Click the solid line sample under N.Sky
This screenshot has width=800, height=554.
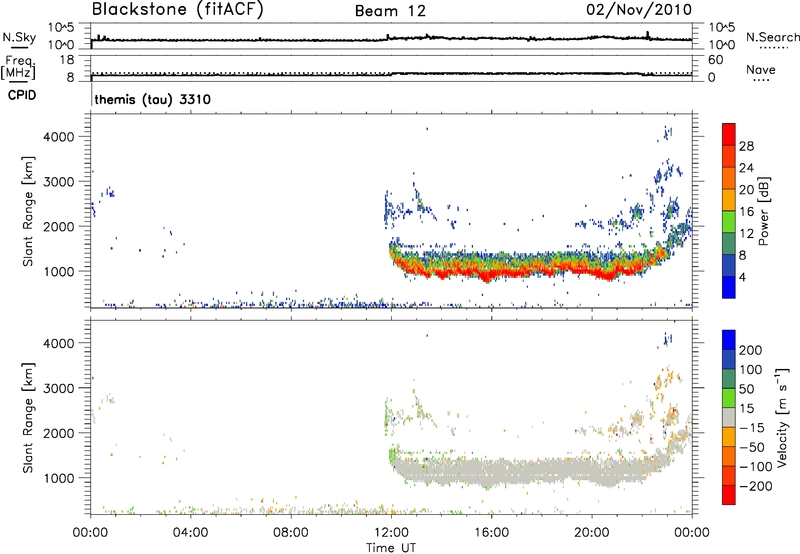tap(19, 47)
